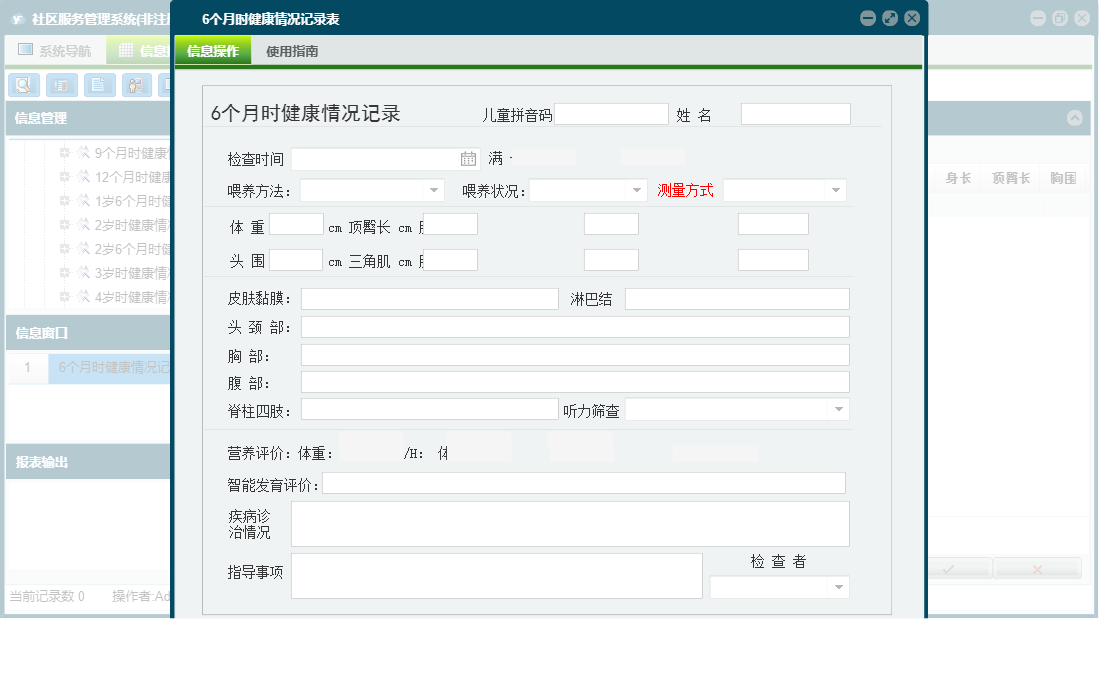
Task: Expand the 9个月时健康 tree node
Action: [x=64, y=153]
